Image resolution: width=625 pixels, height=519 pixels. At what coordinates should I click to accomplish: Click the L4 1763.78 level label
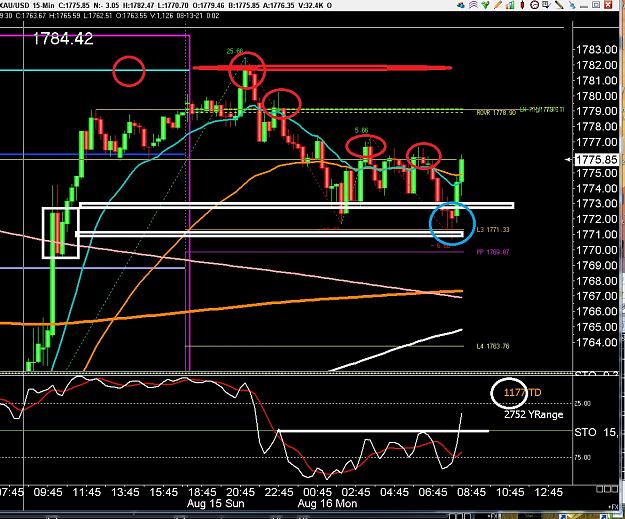click(x=493, y=346)
